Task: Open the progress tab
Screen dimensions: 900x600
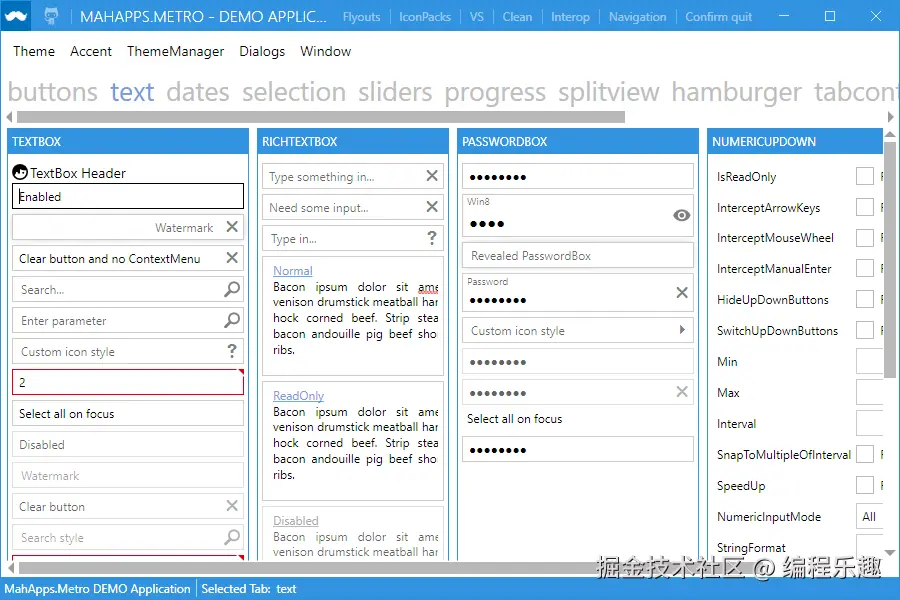Action: click(x=495, y=92)
